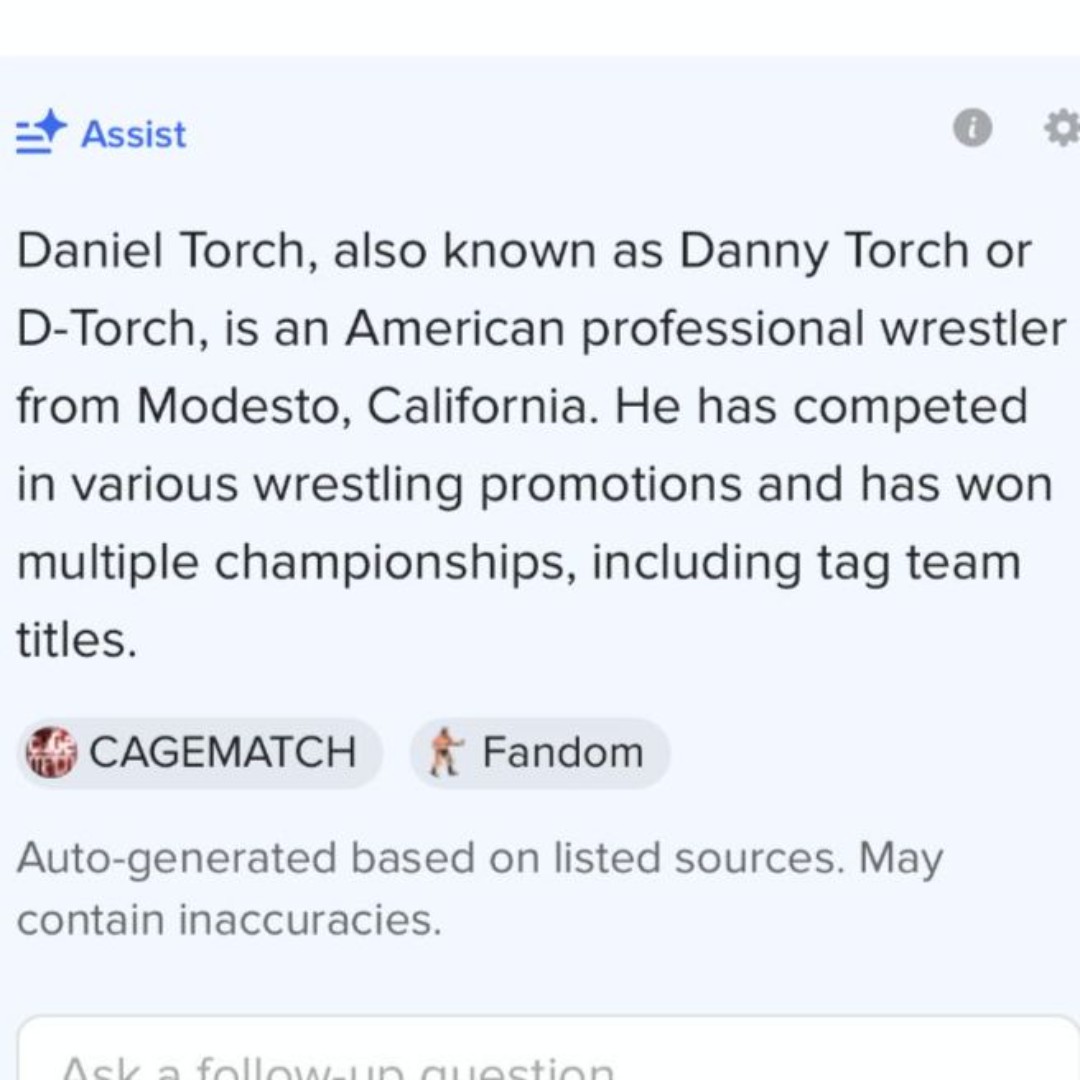This screenshot has height=1080, width=1080.
Task: Click the CAGEMATCH text label
Action: [x=222, y=751]
